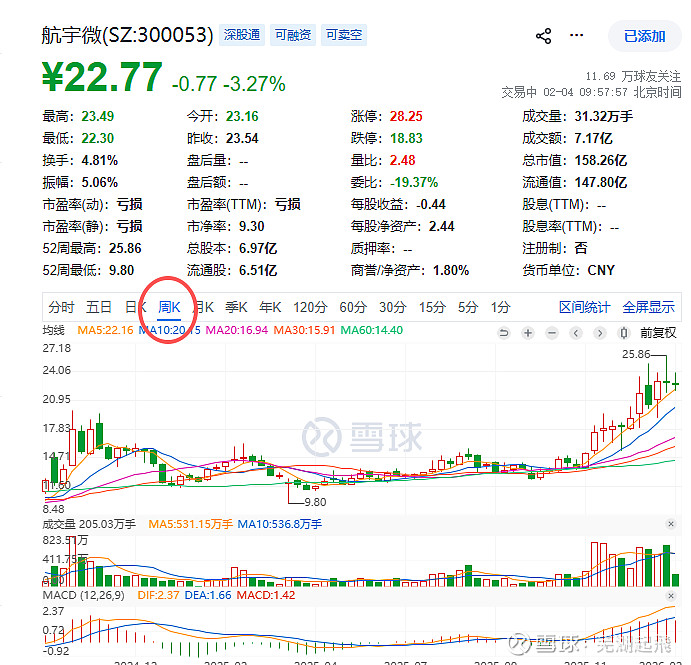The height and width of the screenshot is (665, 691).
Task: Click the 25.86 high marker on chart
Action: click(636, 354)
